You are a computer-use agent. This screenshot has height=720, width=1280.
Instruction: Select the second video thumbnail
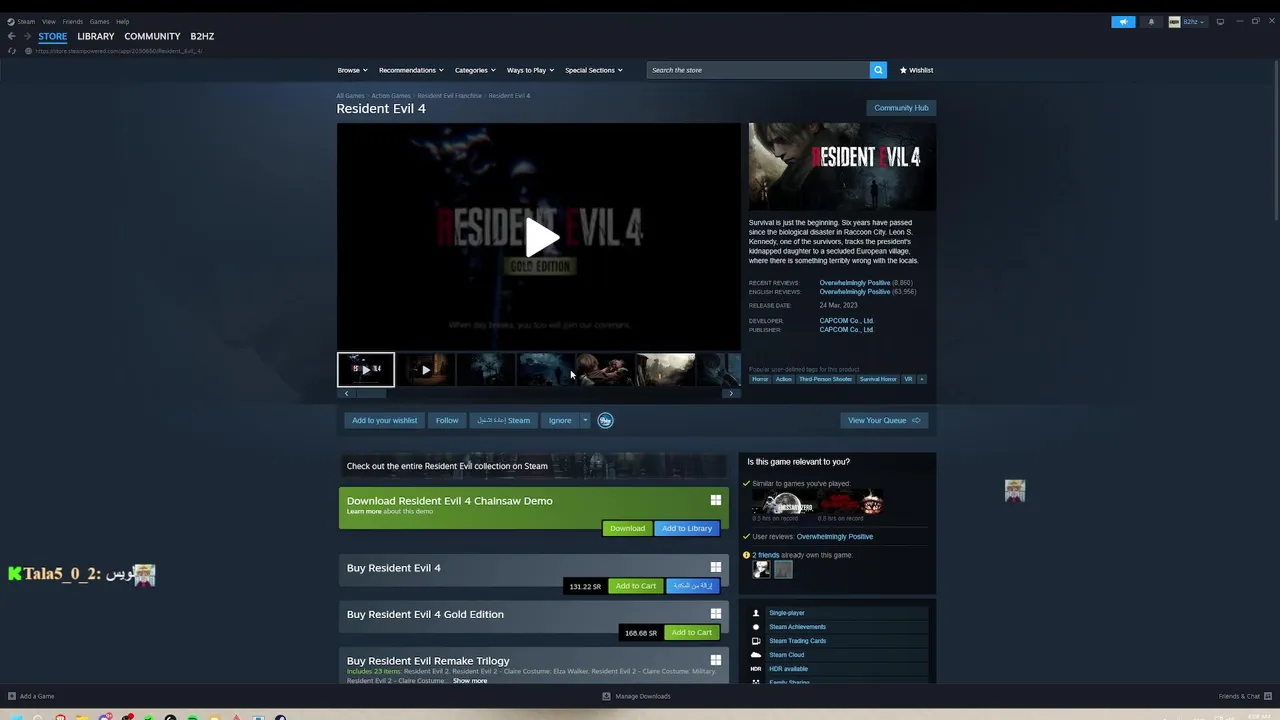pos(426,370)
